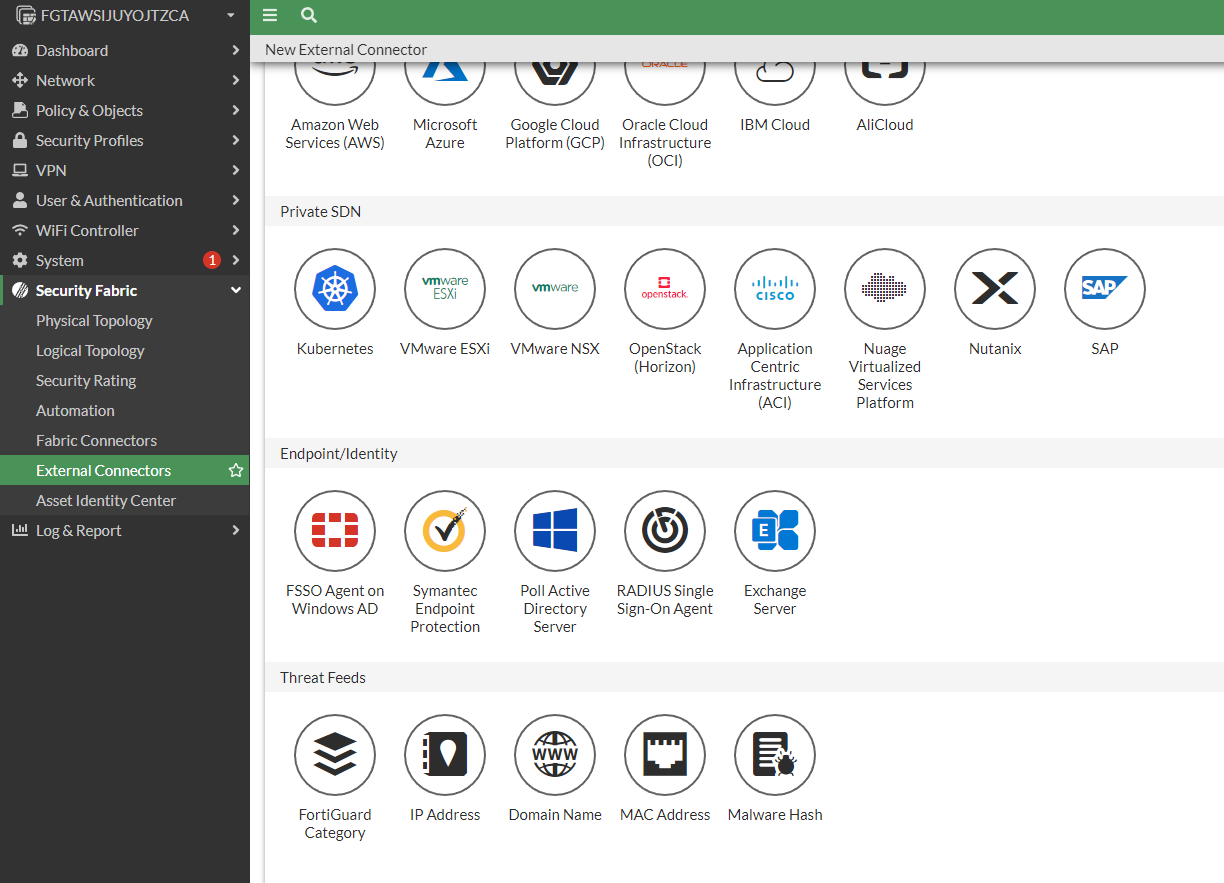Toggle the hamburger menu in top bar
The height and width of the screenshot is (883, 1224).
pyautogui.click(x=269, y=15)
